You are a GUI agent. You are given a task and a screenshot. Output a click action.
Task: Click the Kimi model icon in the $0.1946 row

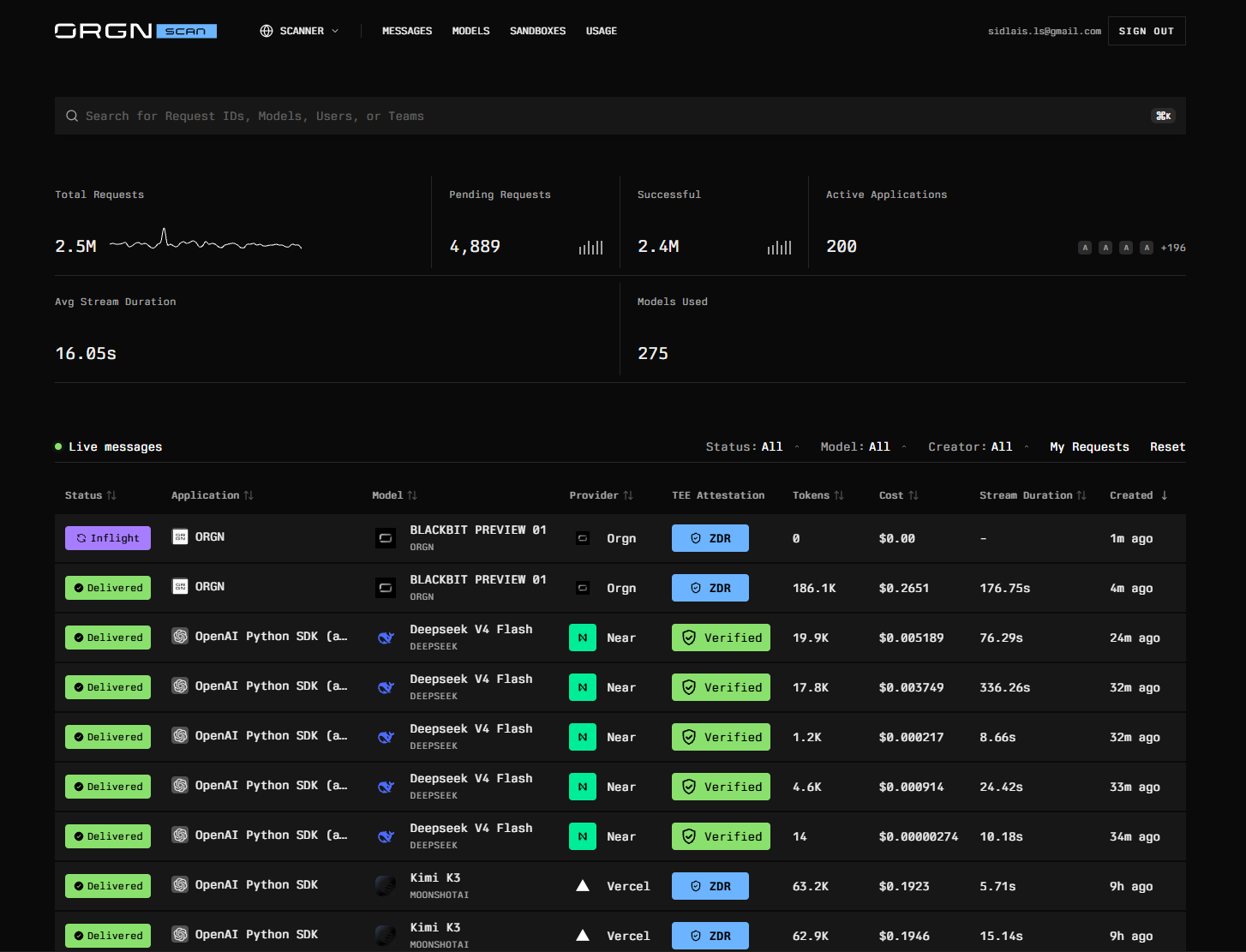tap(386, 936)
